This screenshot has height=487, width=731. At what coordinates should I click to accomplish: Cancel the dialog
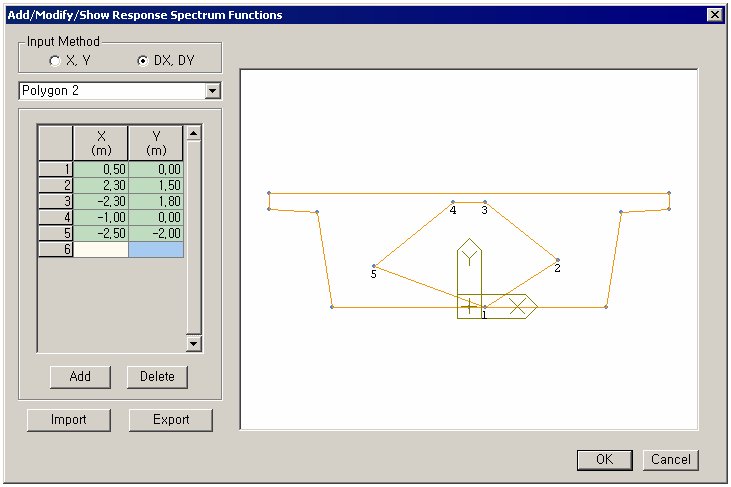tap(670, 459)
